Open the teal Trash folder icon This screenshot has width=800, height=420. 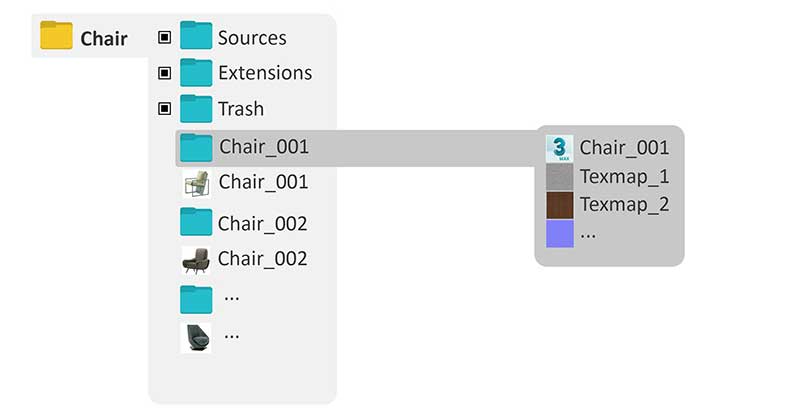click(x=196, y=108)
